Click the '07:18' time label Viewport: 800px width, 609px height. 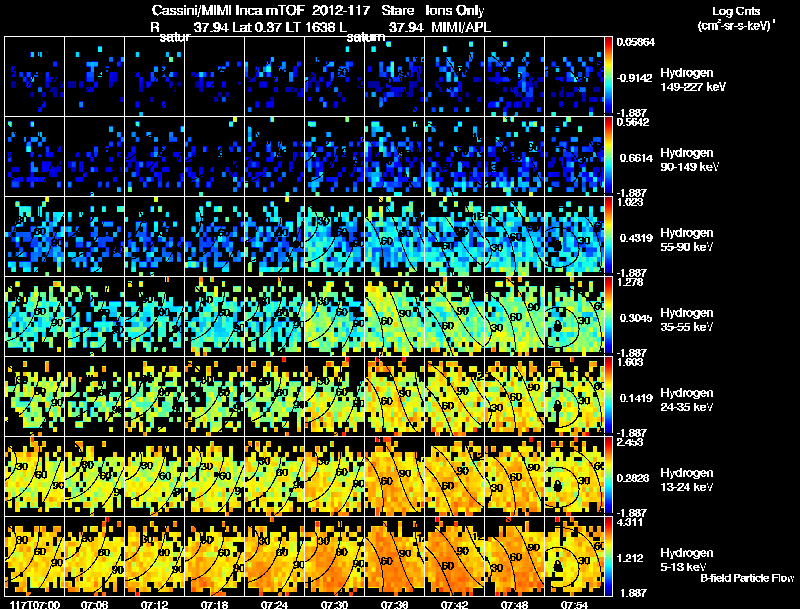[214, 604]
